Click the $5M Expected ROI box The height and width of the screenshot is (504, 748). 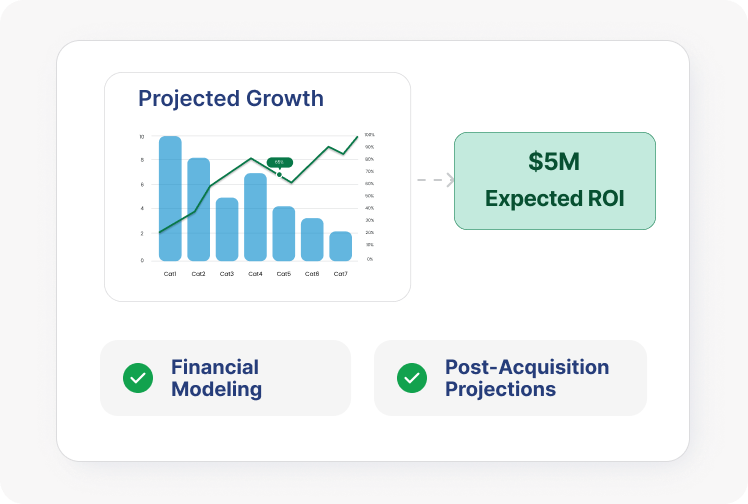point(555,181)
